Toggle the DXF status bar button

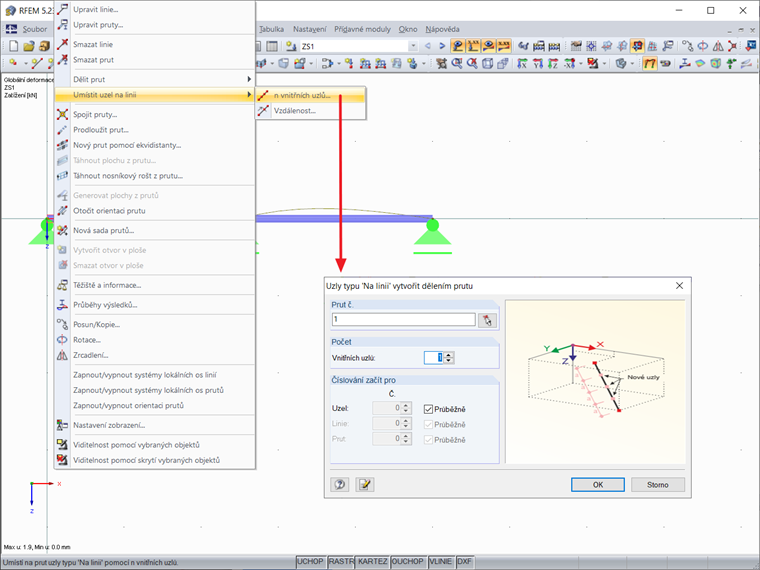click(464, 561)
